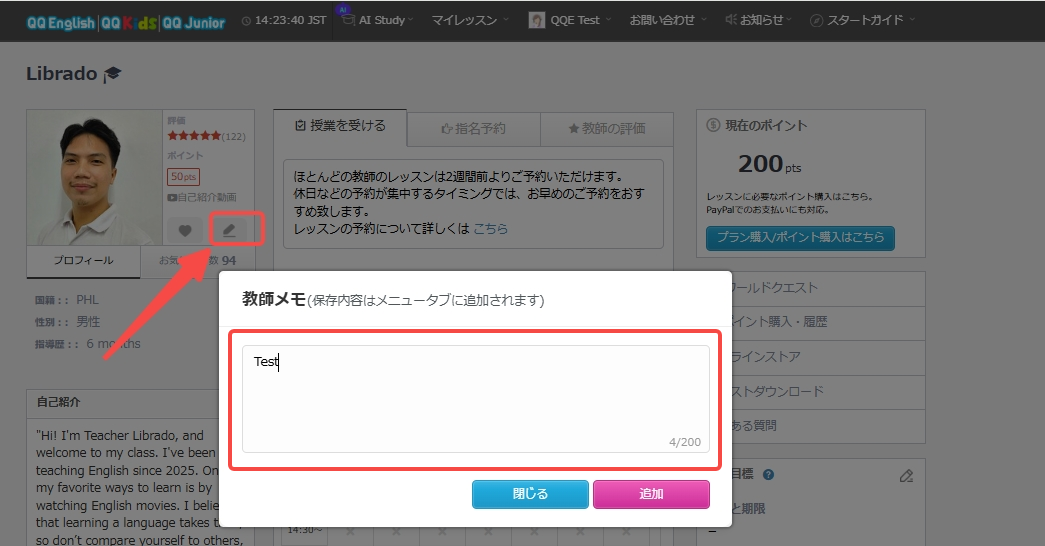Click the 50pts point badge

click(183, 177)
